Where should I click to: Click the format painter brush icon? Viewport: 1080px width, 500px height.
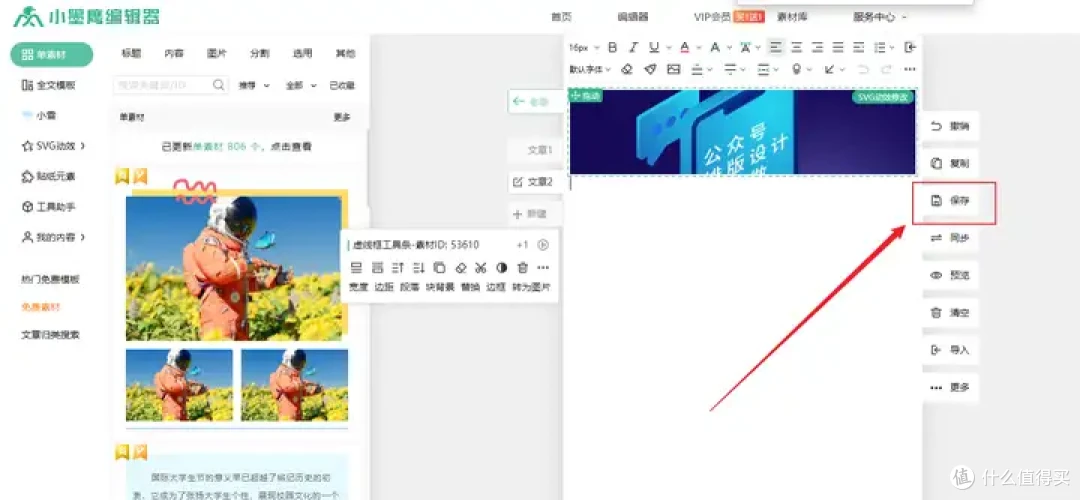click(x=650, y=69)
